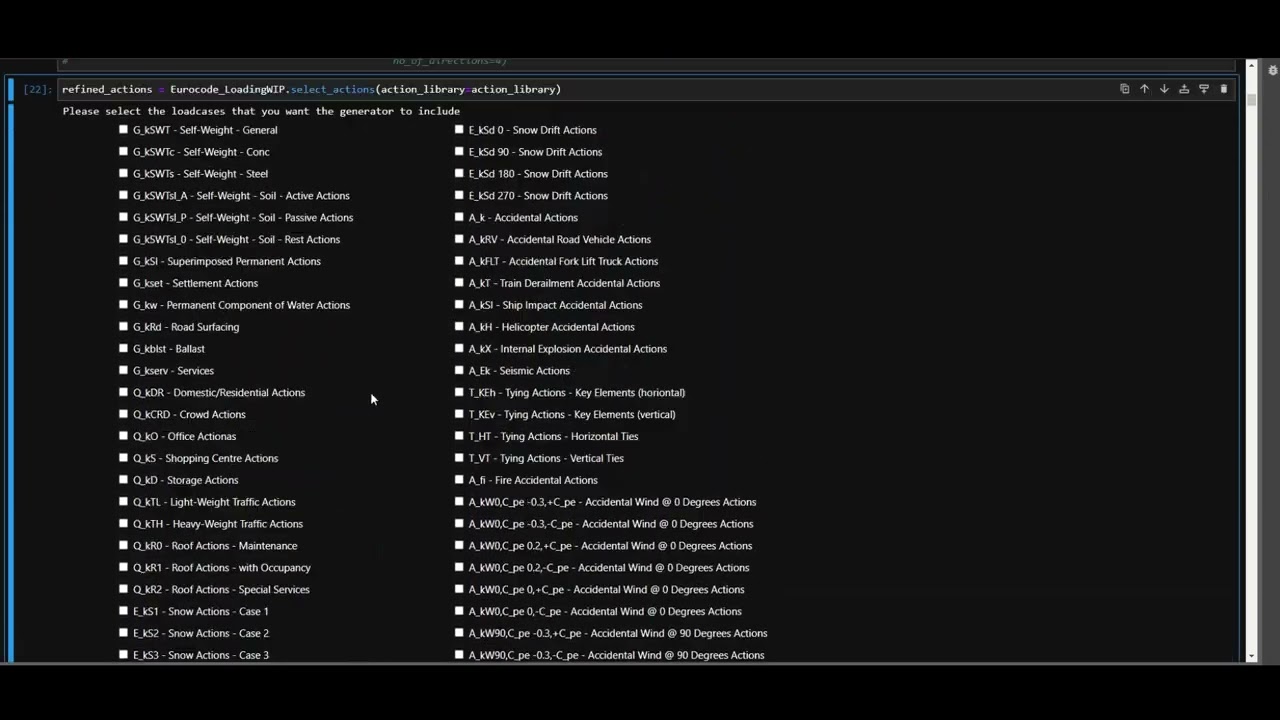Tick the G_kSWT Self-Weight General checkbox
This screenshot has height=720, width=1280.
point(123,129)
